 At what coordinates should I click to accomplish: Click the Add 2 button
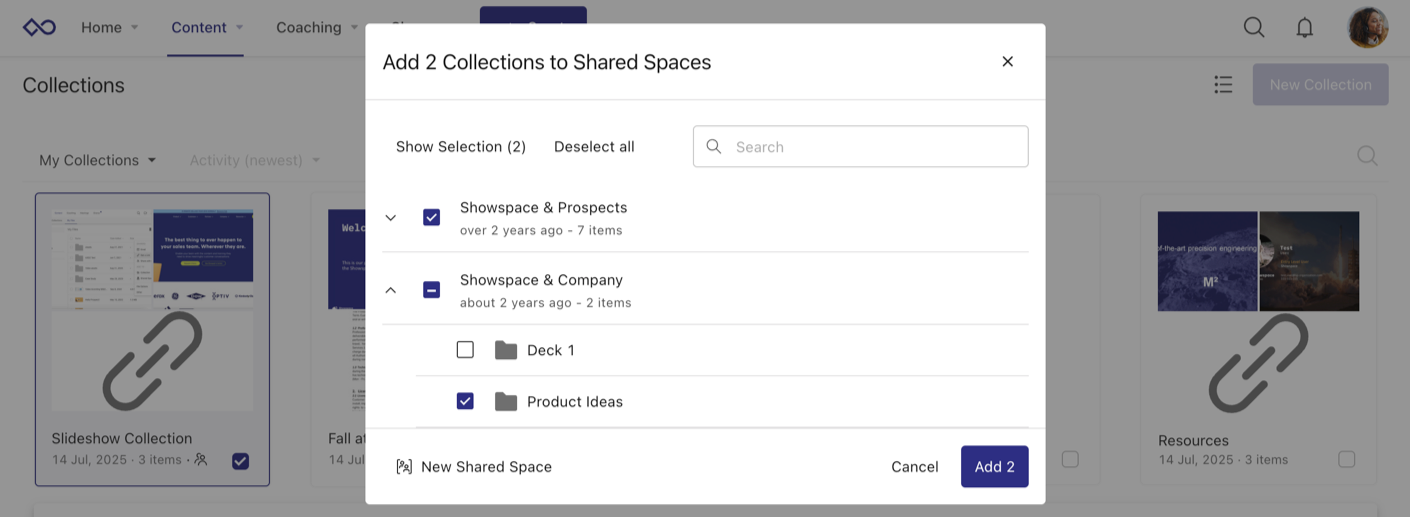click(x=995, y=467)
